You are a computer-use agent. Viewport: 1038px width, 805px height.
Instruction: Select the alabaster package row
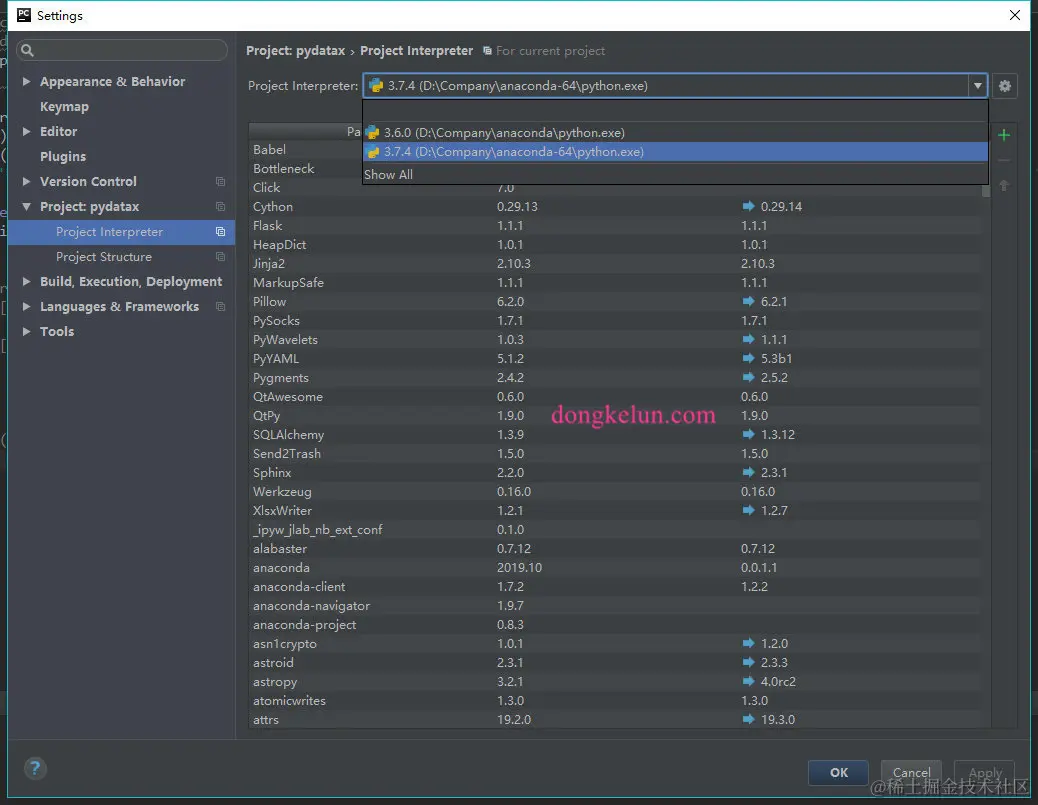tap(616, 548)
